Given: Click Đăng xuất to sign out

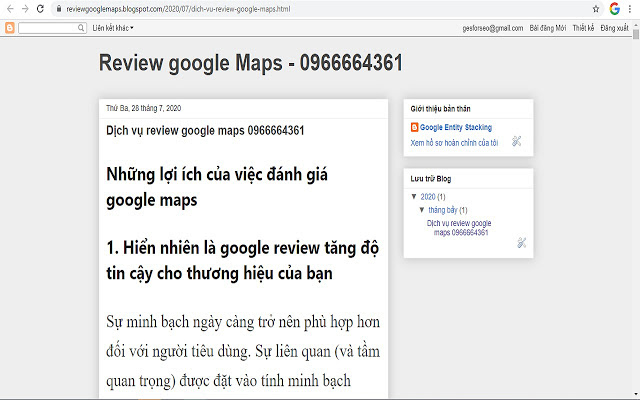Looking at the screenshot, I should (614, 28).
